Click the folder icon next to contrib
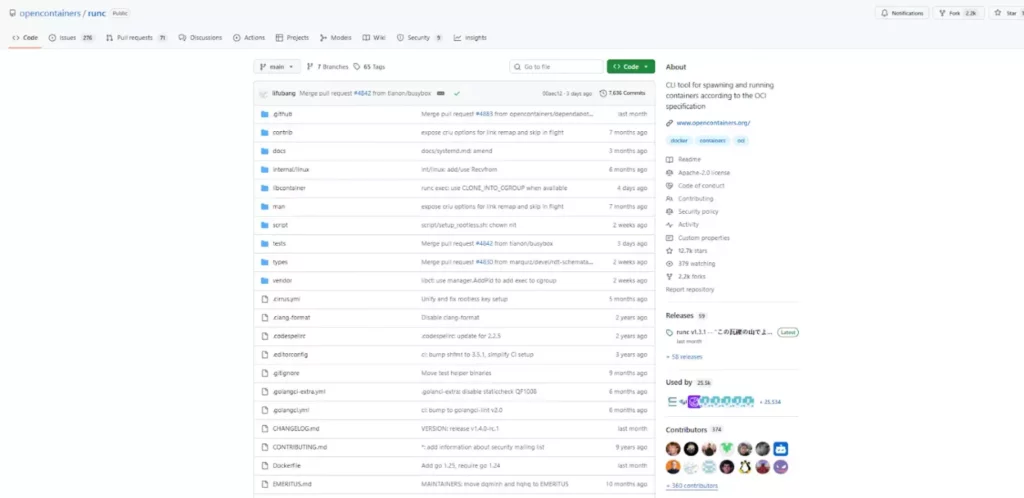 point(264,132)
